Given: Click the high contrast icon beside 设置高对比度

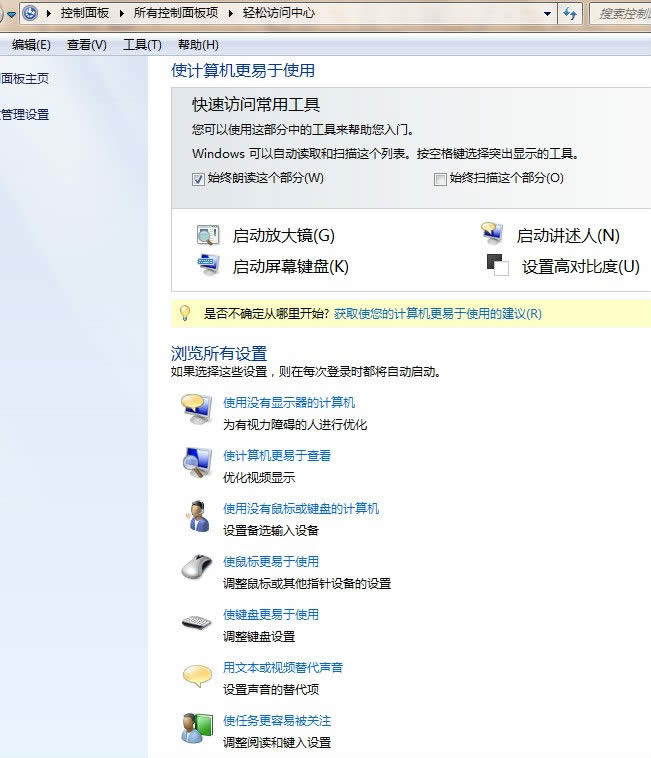Looking at the screenshot, I should click(497, 265).
